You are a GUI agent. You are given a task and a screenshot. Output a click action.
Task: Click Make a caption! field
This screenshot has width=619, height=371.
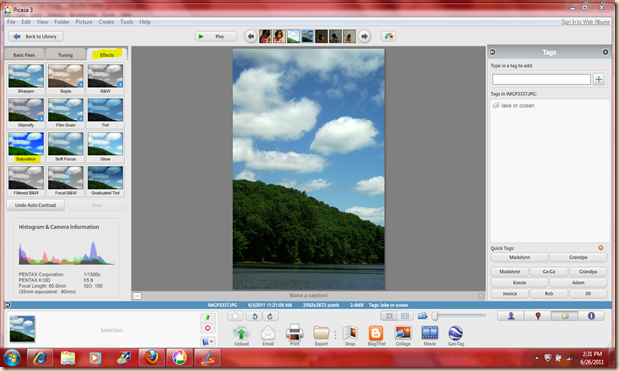[309, 296]
